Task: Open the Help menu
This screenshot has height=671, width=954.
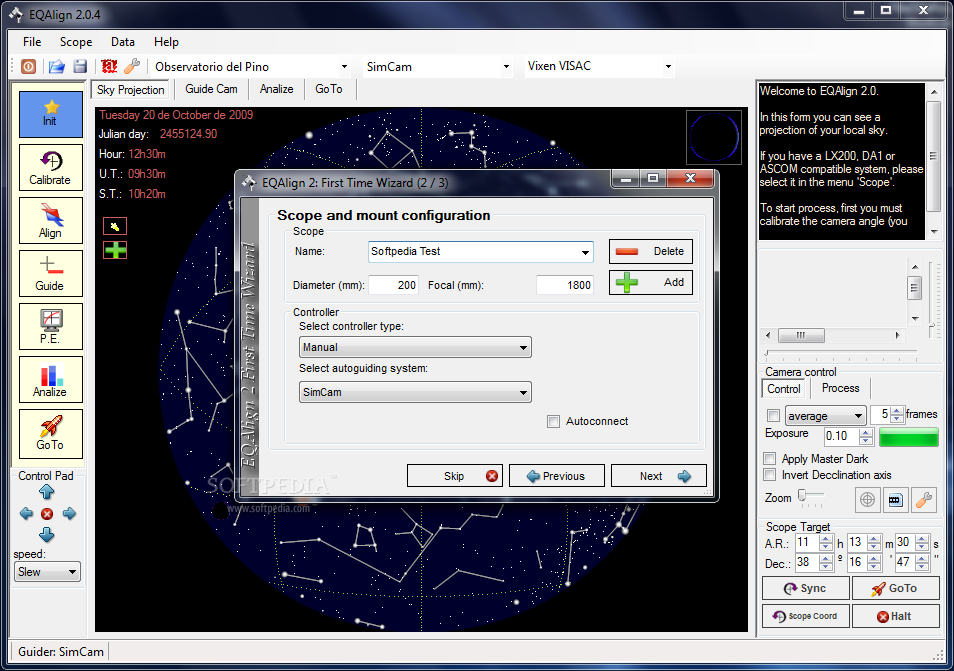Action: (x=166, y=42)
